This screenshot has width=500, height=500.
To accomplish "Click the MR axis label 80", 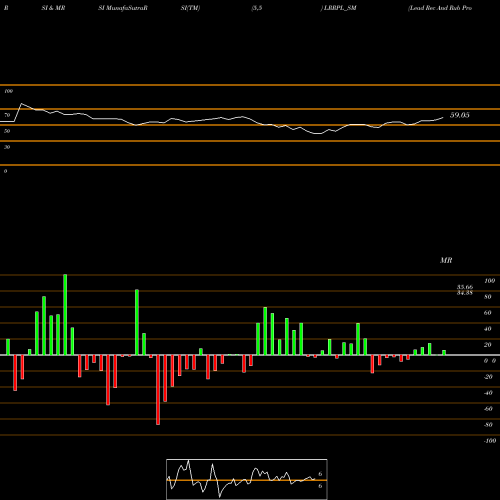I will tap(488, 297).
